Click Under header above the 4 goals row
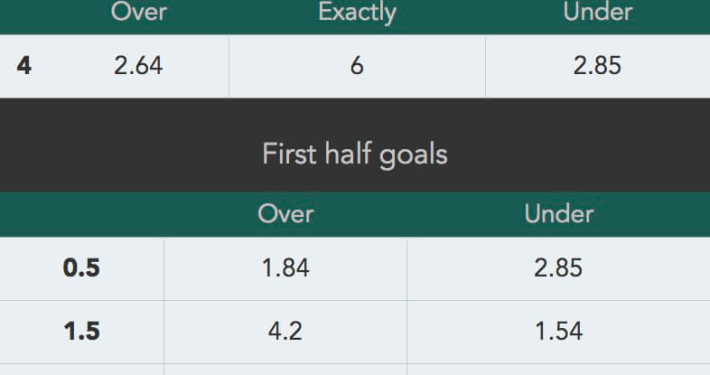Viewport: 710px width, 375px height. coord(598,12)
